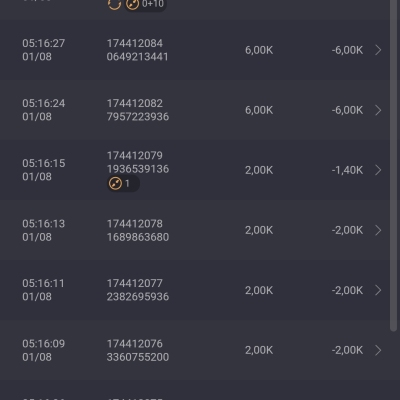
Task: Open round ID 174412078 1689863680
Action: [138, 230]
